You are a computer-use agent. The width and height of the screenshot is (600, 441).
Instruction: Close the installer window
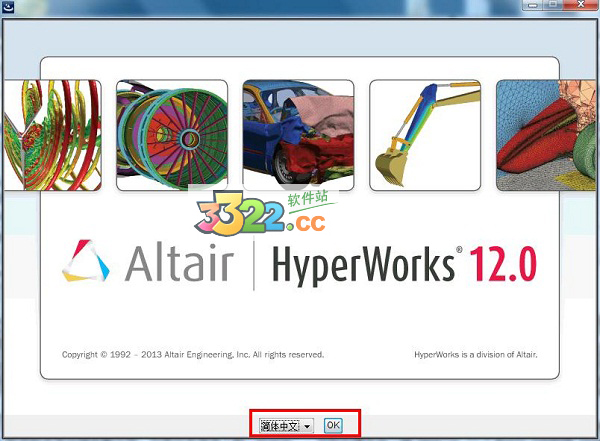(x=580, y=5)
